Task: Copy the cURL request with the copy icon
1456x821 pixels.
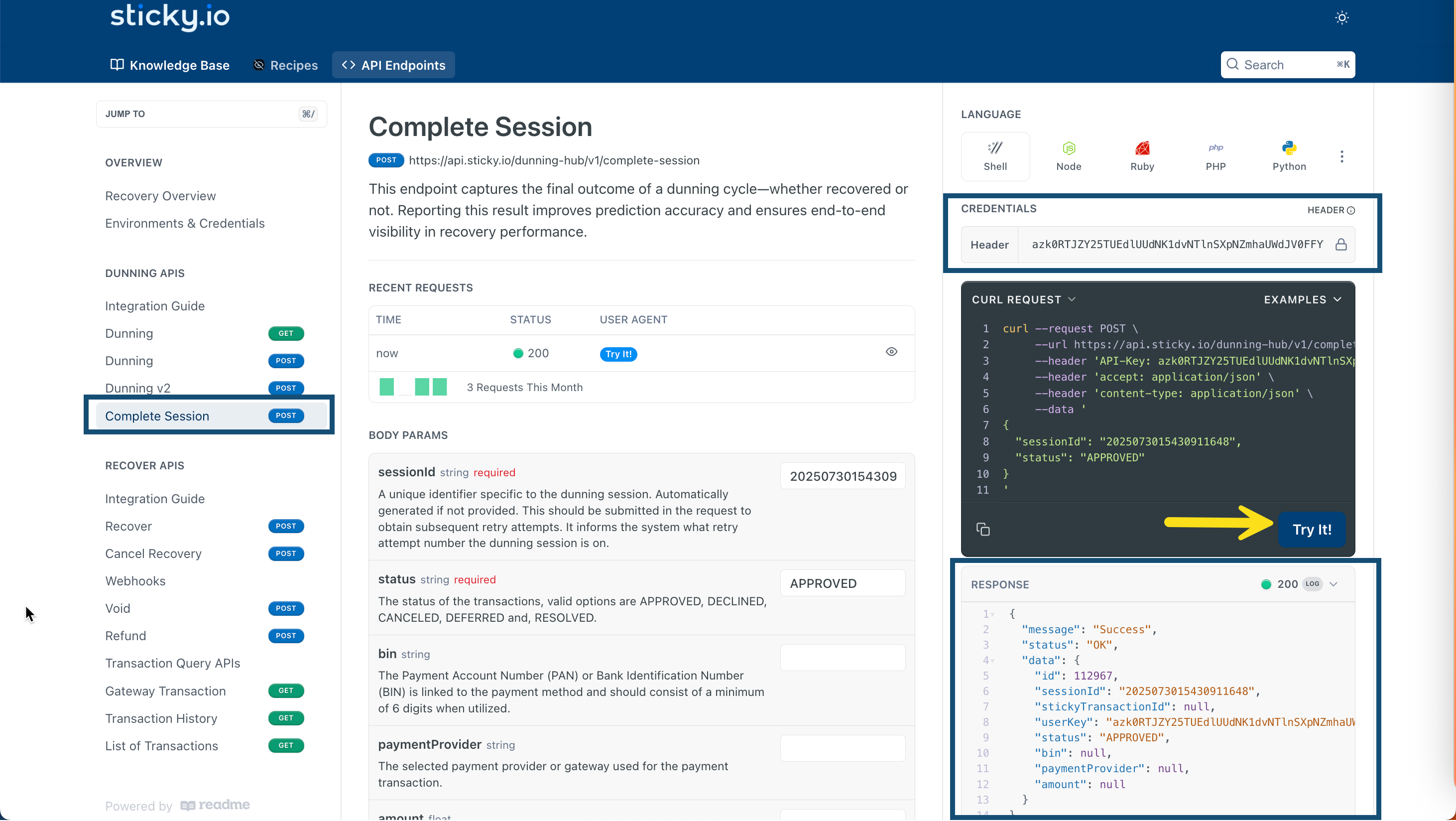Action: pyautogui.click(x=983, y=529)
